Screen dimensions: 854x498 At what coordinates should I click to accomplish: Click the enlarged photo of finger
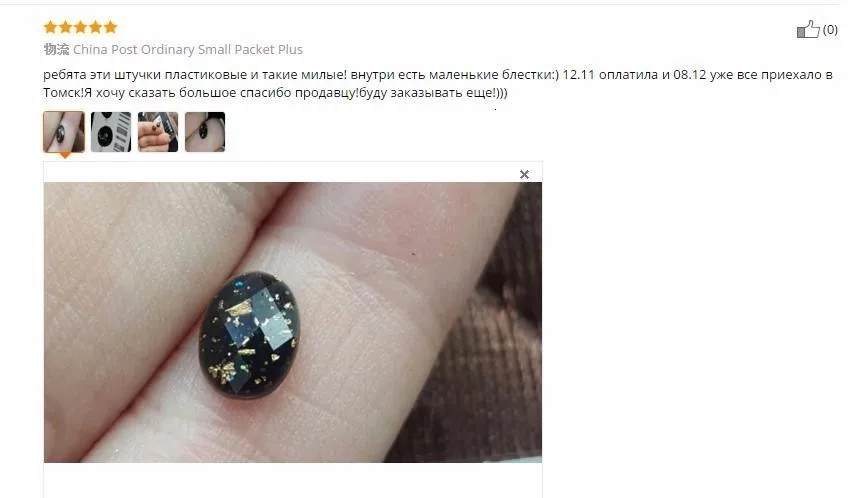(x=293, y=322)
